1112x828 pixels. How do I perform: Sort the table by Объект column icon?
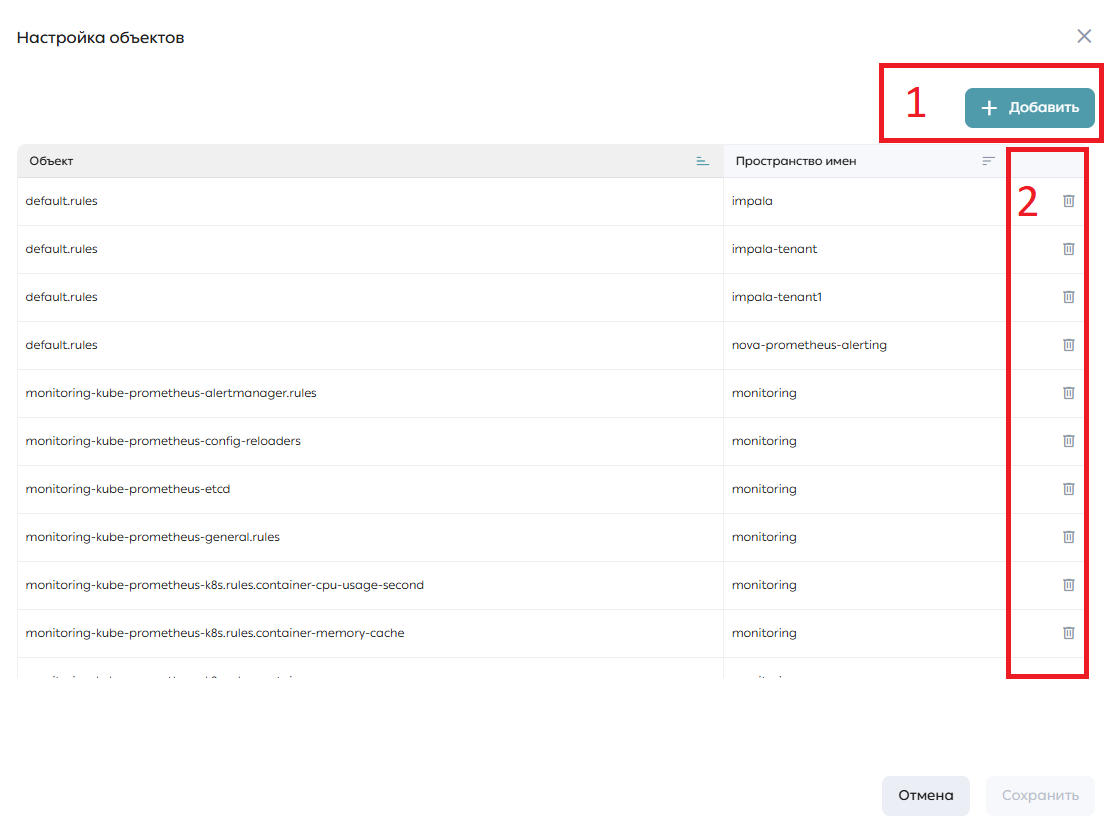click(702, 161)
